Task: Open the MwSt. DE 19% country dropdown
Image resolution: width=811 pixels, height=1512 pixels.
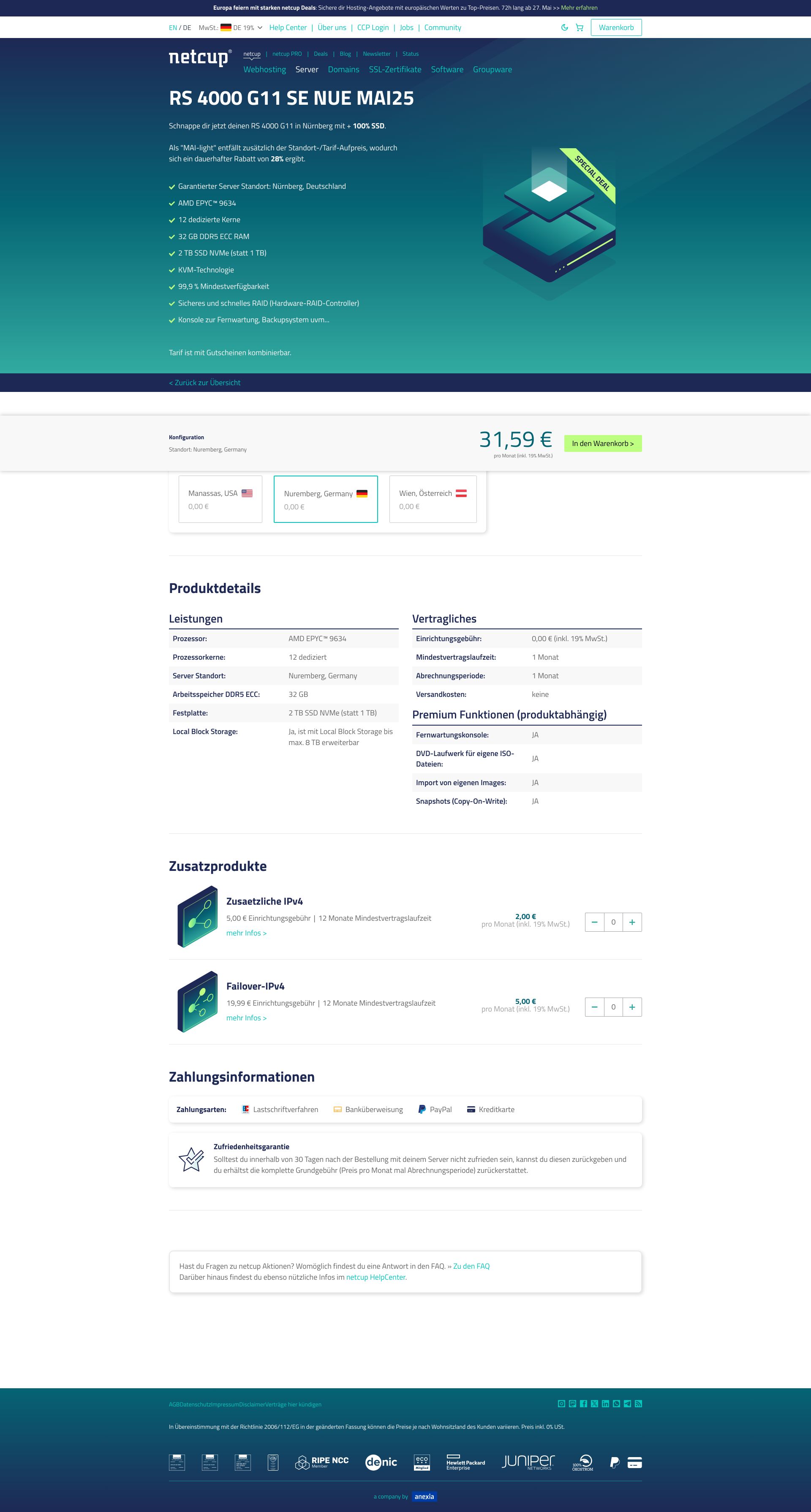Action: (x=231, y=27)
